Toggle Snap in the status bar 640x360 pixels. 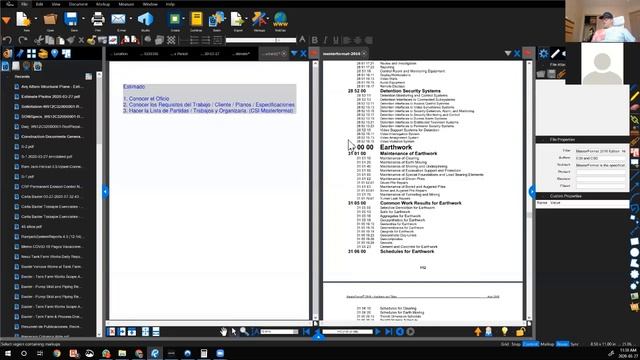coord(516,344)
